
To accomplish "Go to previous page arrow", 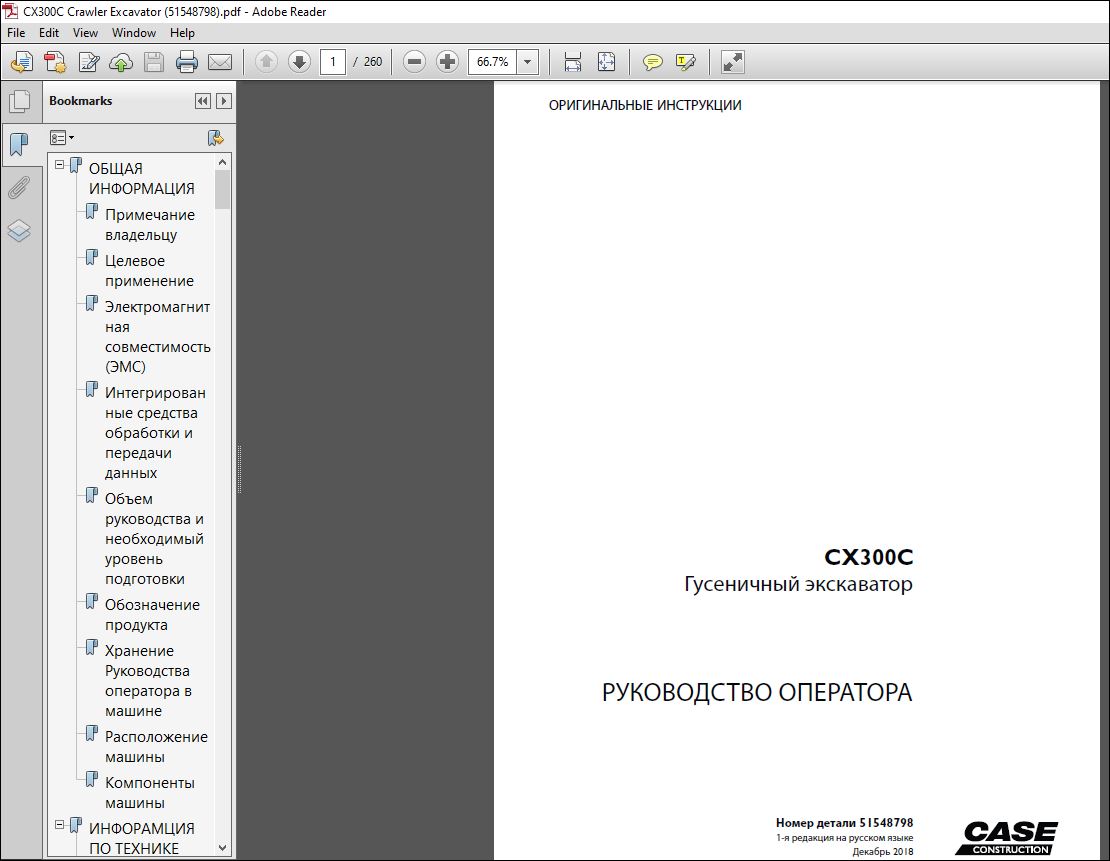I will coord(266,62).
